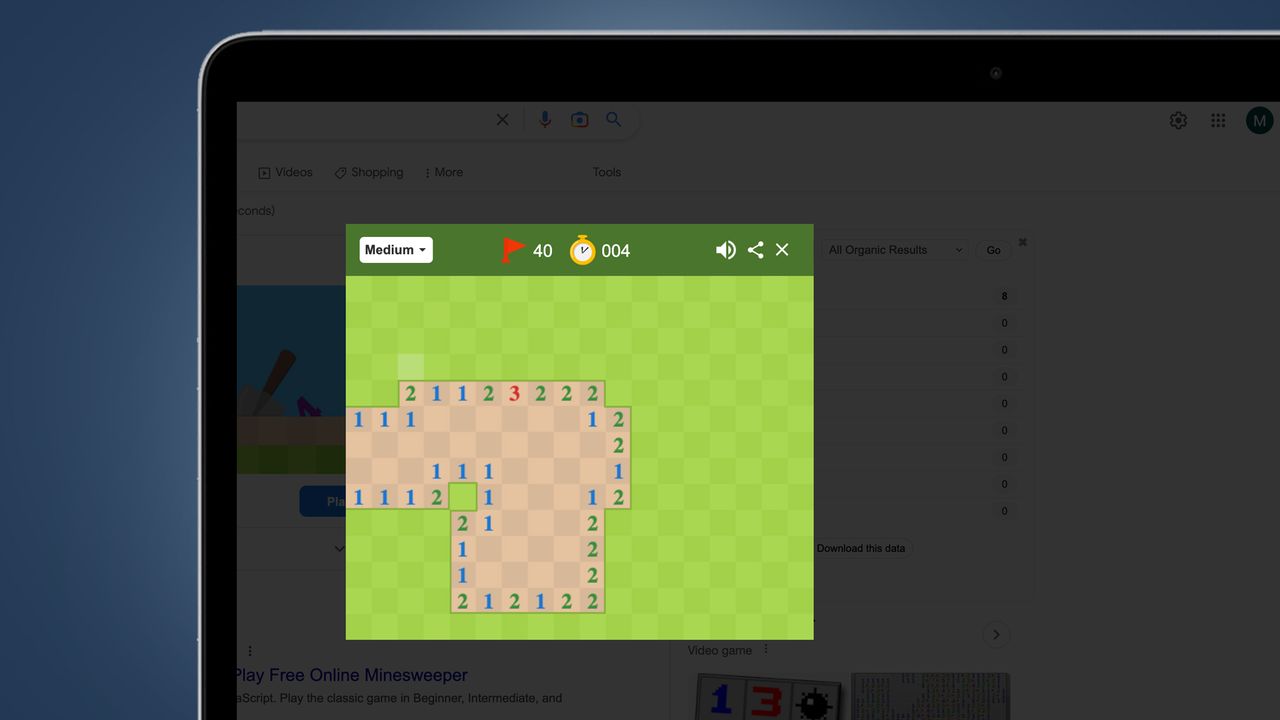1280x720 pixels.
Task: Open the Tools options
Action: pyautogui.click(x=607, y=172)
